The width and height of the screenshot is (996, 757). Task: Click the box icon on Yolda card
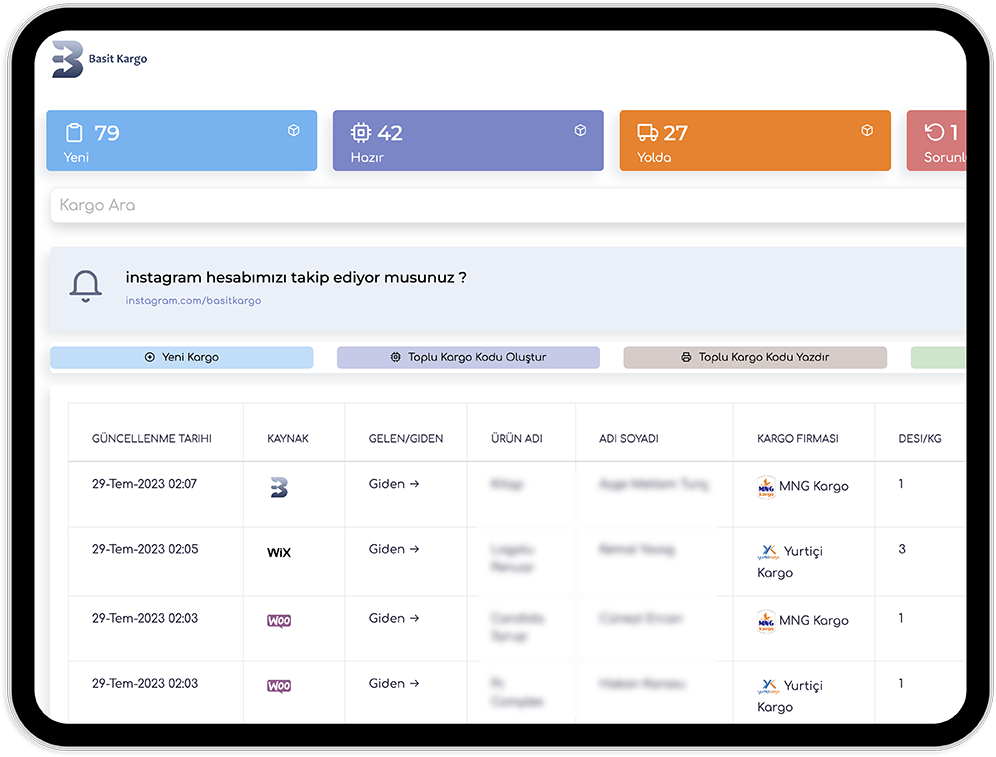[867, 130]
